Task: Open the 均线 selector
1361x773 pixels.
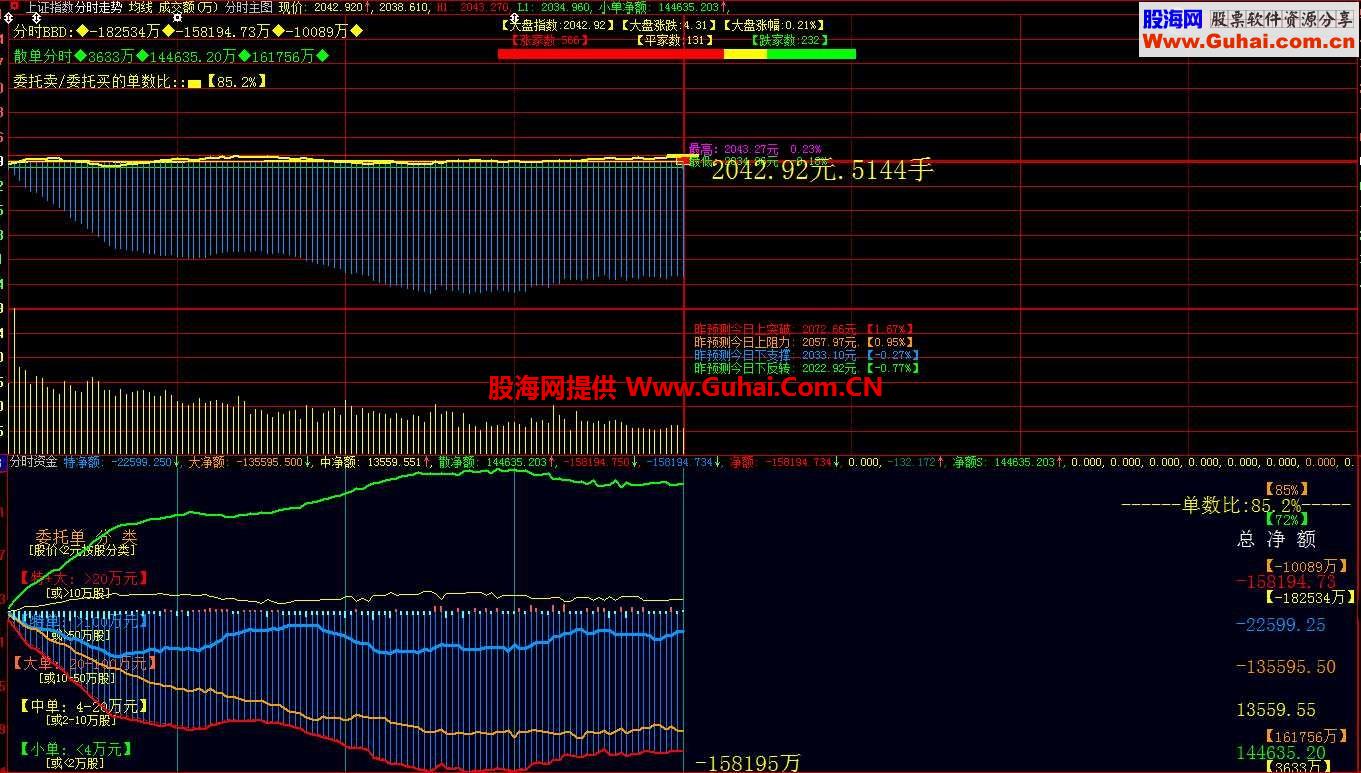Action: pyautogui.click(x=140, y=8)
